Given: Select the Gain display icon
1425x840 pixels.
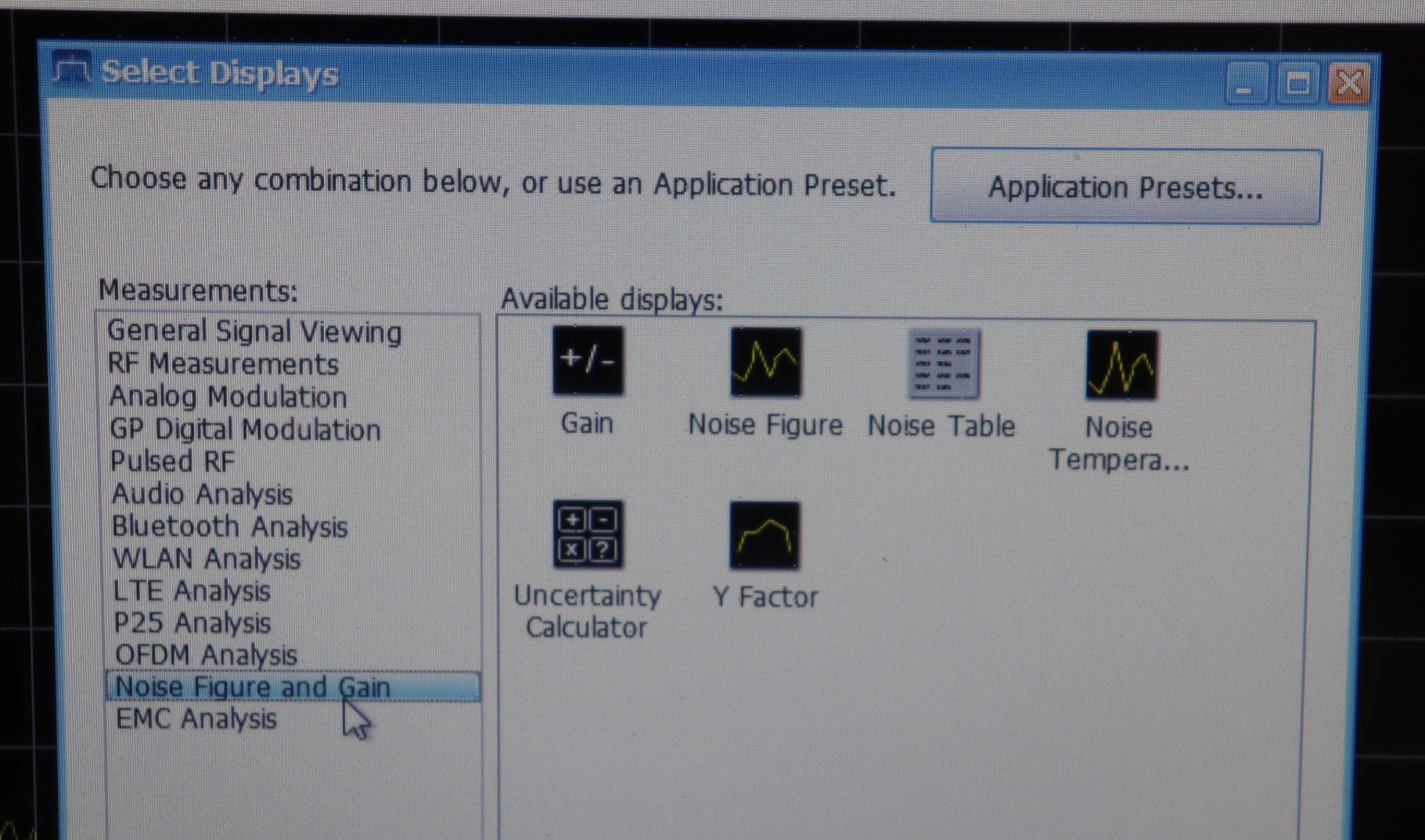Looking at the screenshot, I should 587,361.
